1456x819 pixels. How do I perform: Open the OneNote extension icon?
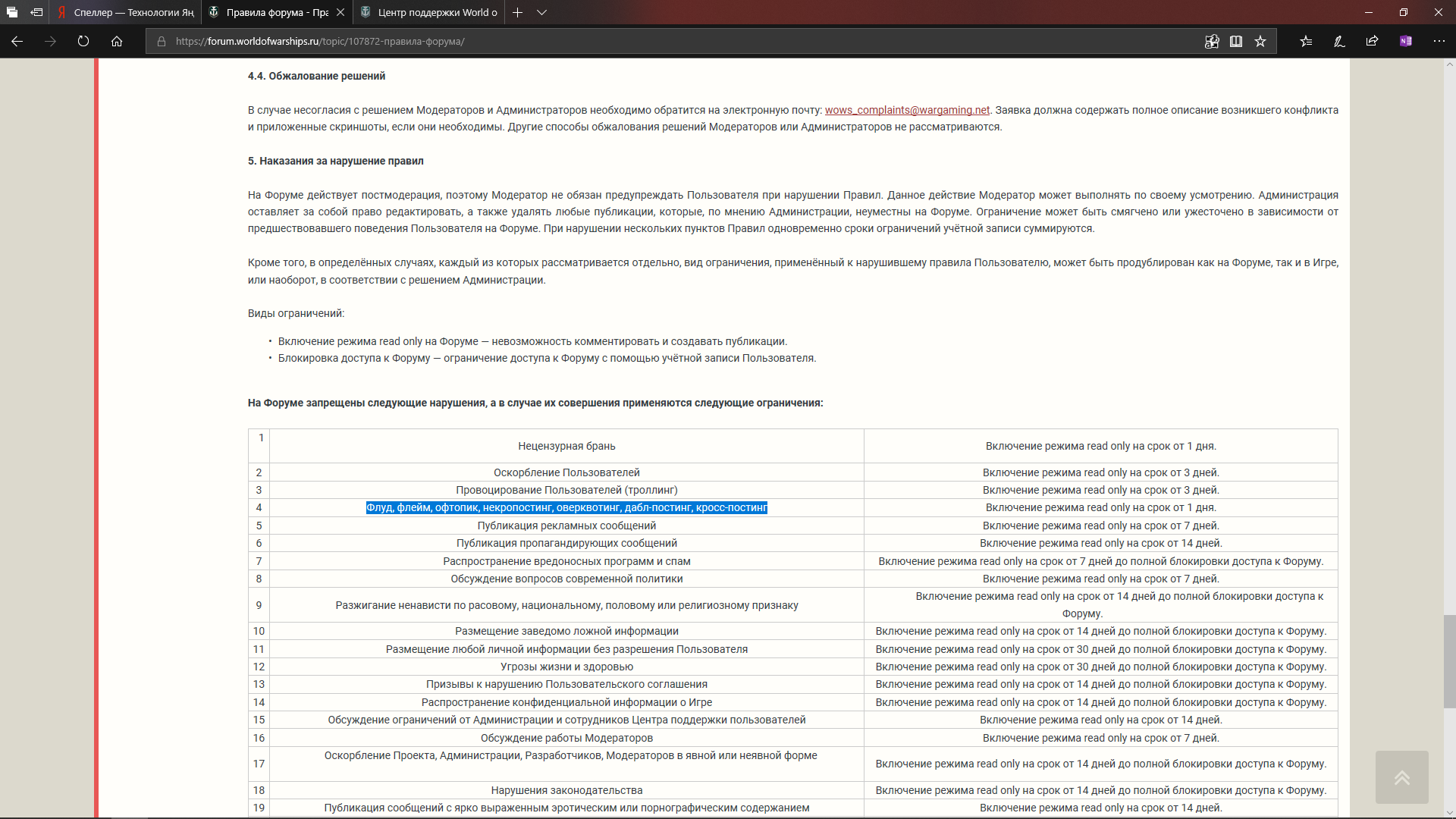tap(1405, 41)
